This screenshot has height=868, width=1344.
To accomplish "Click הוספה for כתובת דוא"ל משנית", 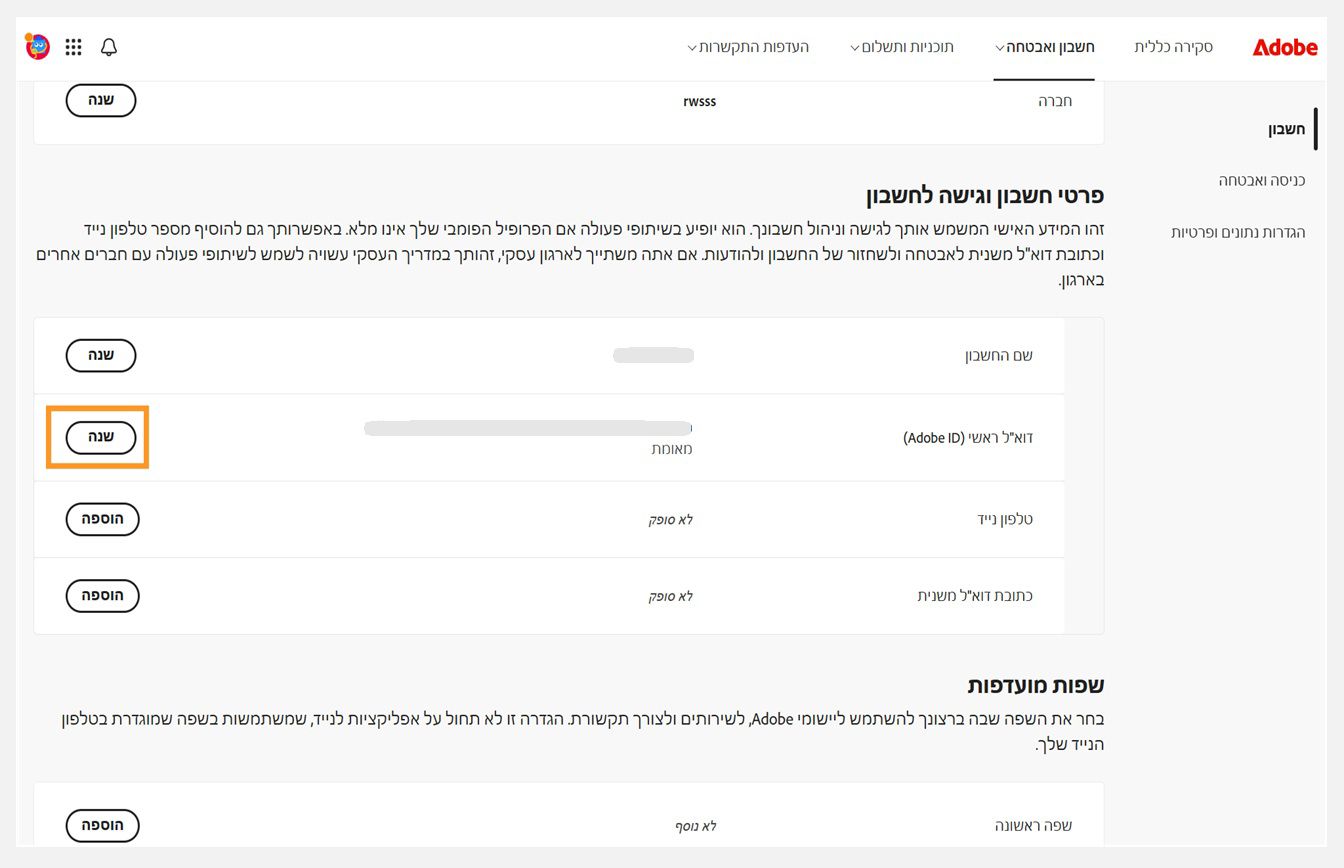I will click(102, 596).
